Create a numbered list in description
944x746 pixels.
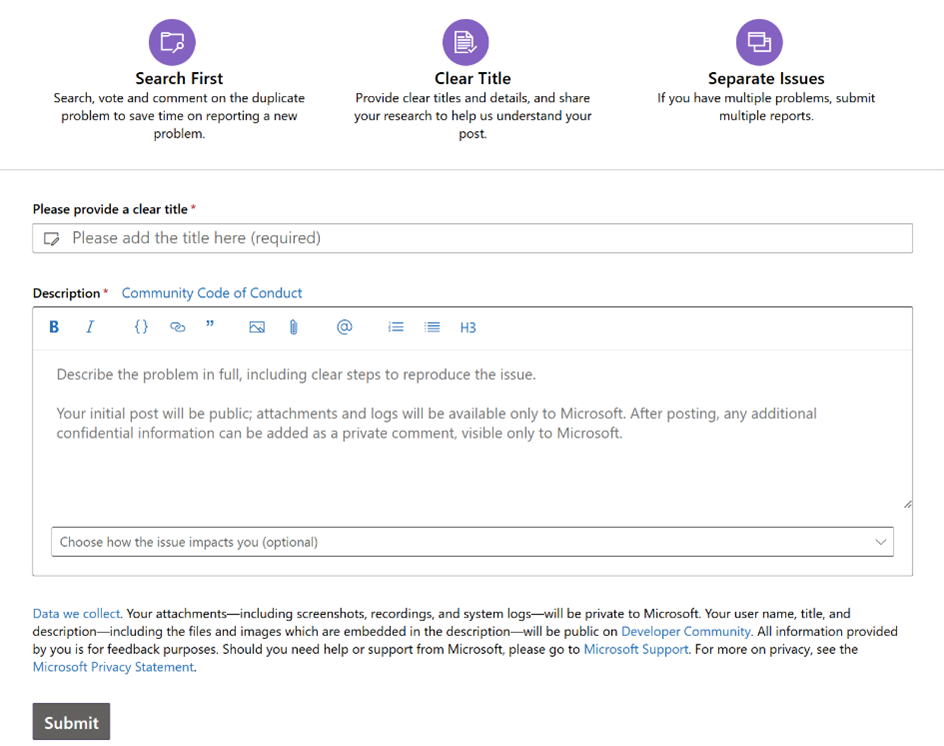pyautogui.click(x=396, y=327)
